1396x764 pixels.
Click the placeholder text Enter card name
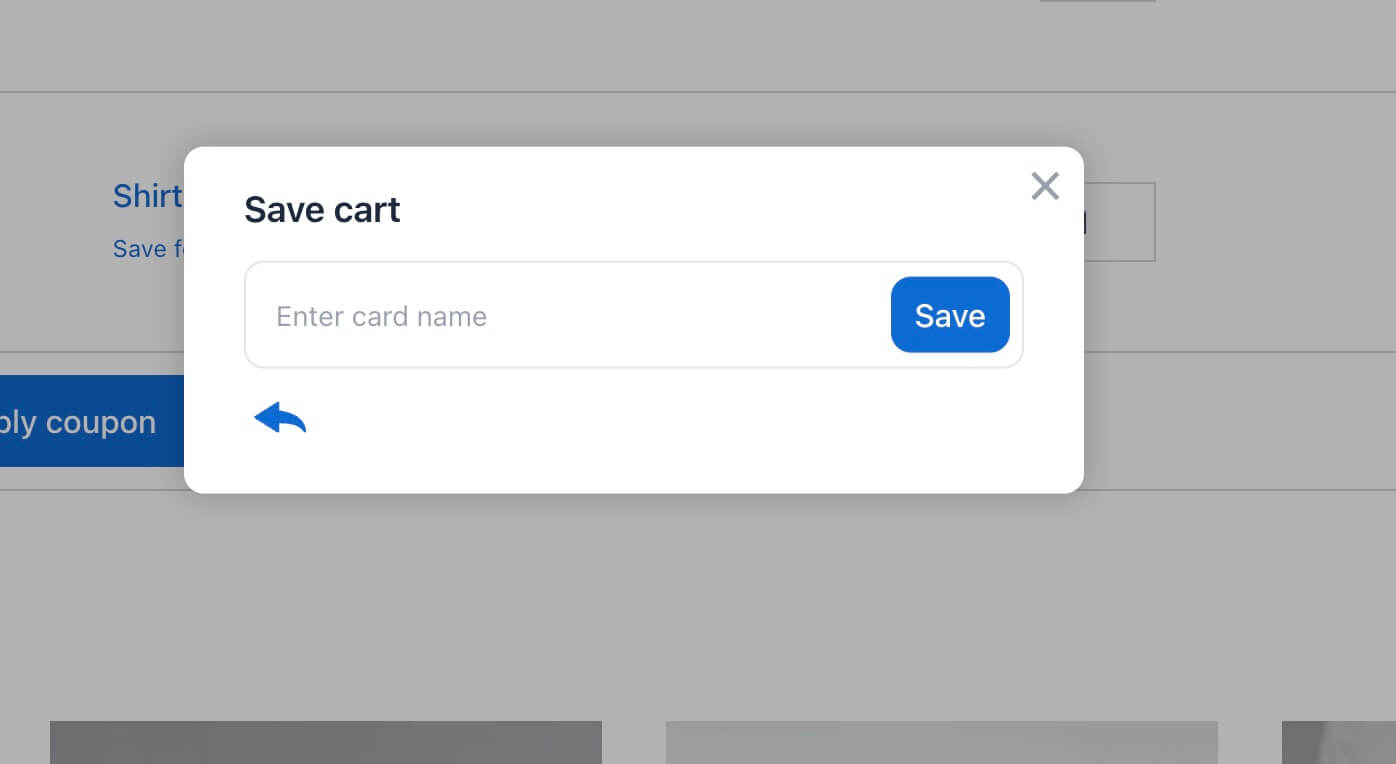click(381, 315)
